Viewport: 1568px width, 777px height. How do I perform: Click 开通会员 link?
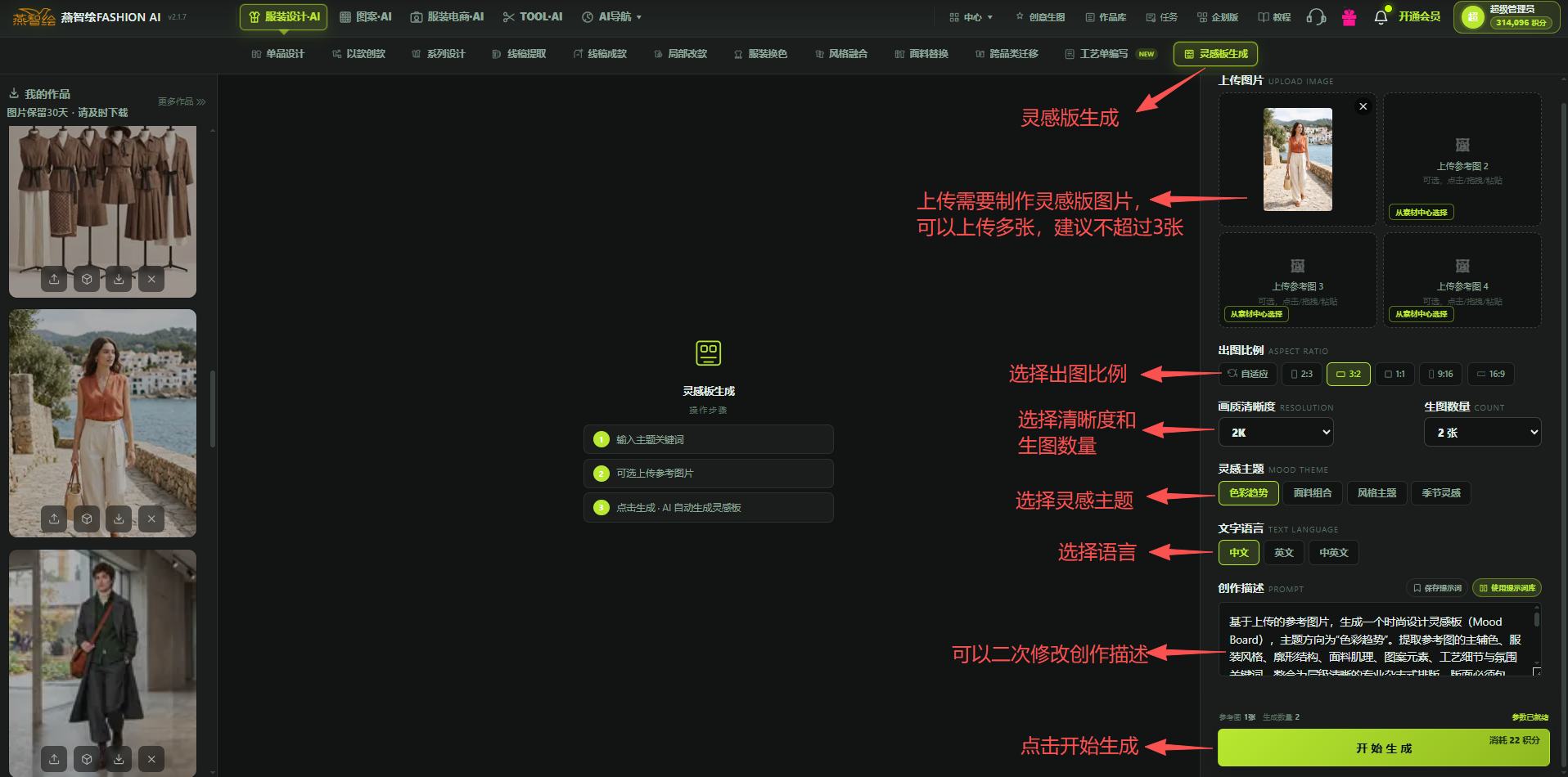pos(1419,17)
